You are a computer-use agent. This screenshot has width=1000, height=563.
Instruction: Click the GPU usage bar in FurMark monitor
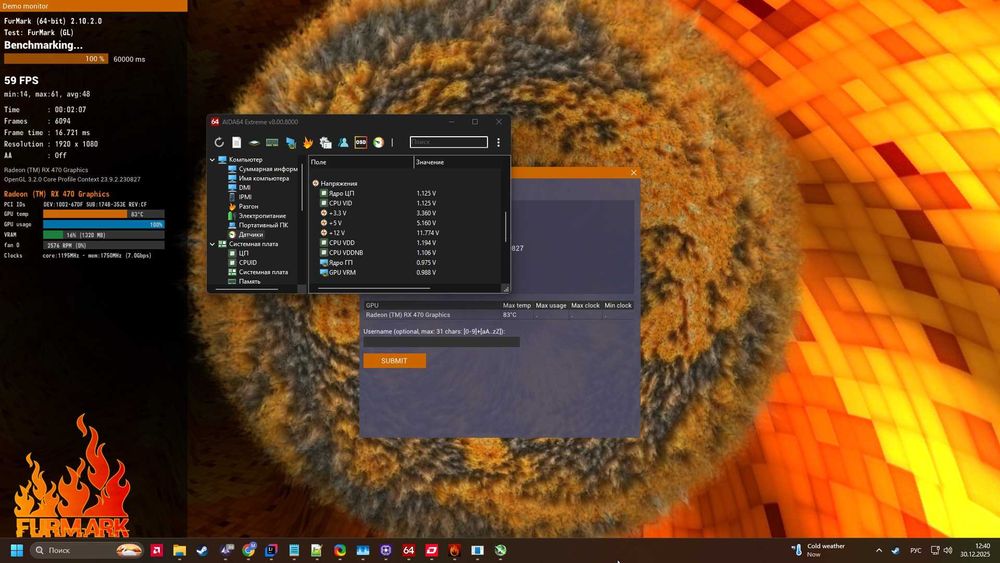tap(103, 224)
